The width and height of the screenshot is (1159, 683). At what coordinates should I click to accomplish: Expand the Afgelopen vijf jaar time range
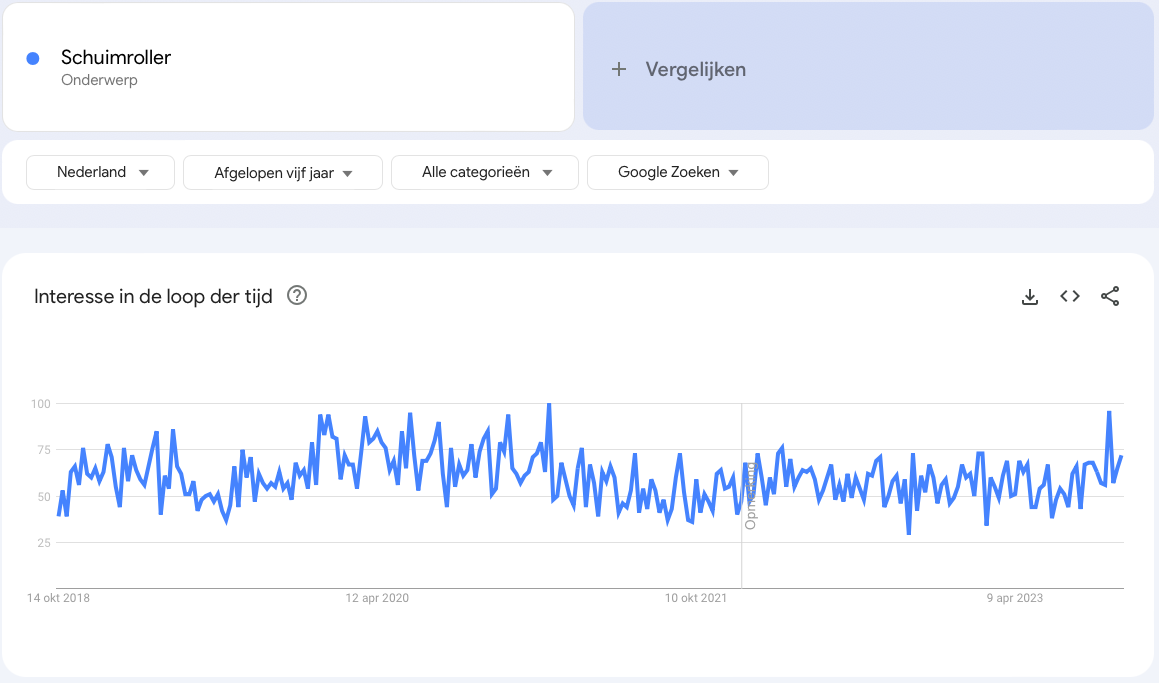283,173
